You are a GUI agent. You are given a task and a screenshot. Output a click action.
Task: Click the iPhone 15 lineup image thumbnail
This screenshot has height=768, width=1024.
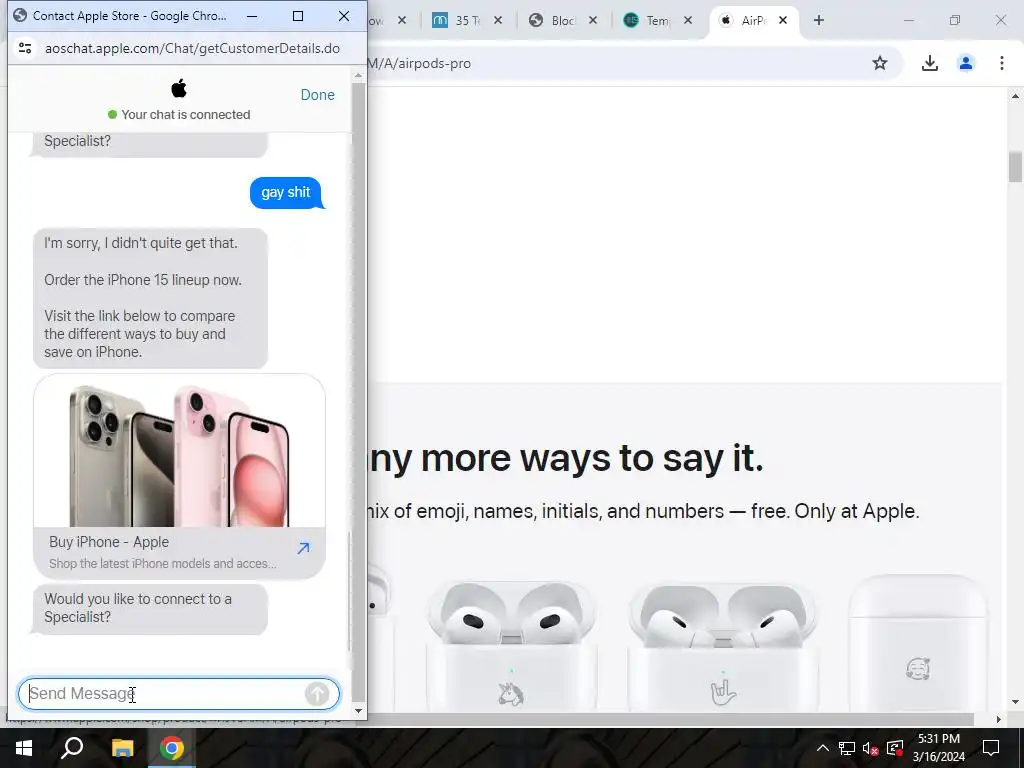point(180,452)
